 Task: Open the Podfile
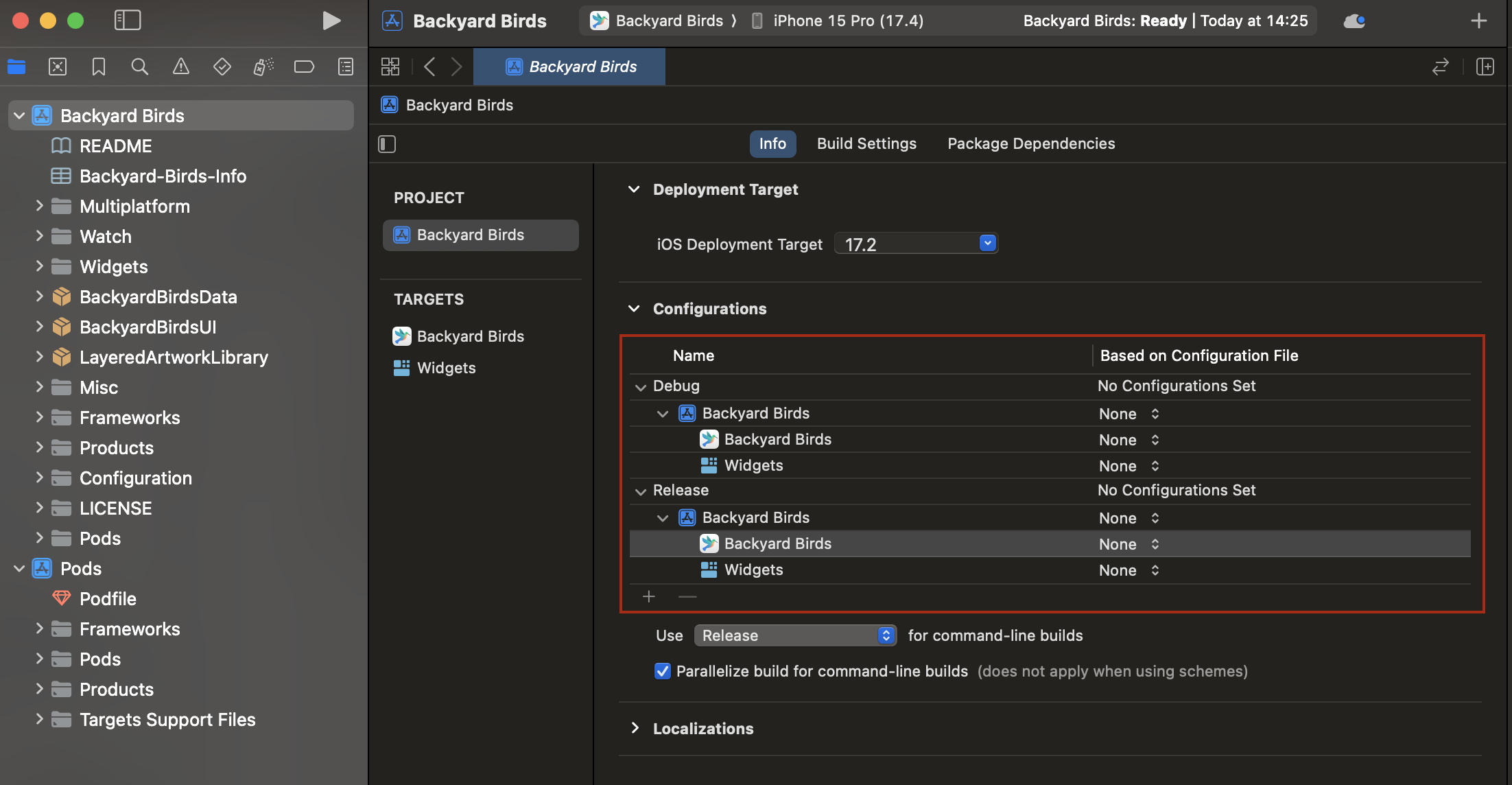pos(108,599)
